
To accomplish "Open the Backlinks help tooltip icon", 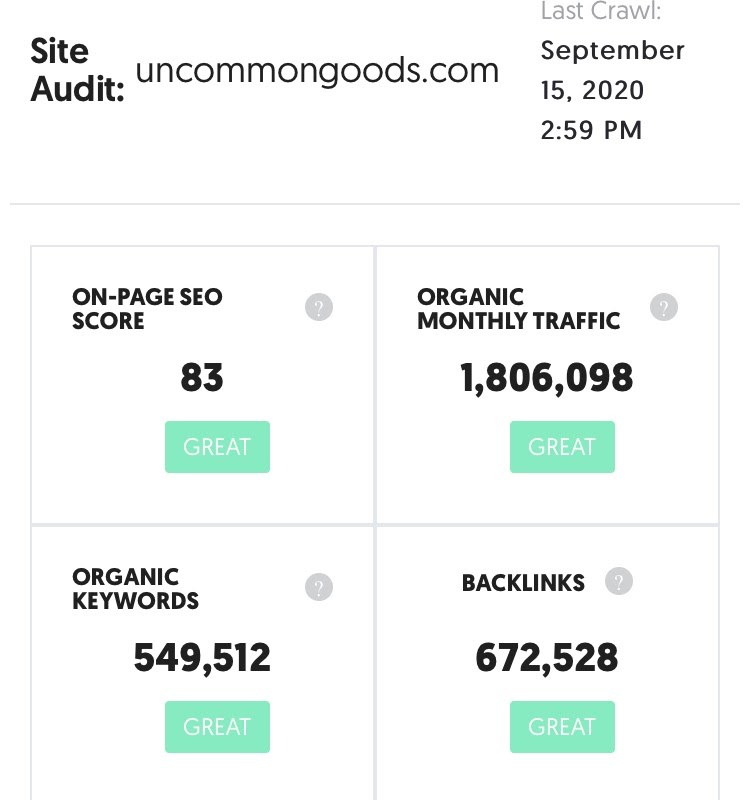I will [x=619, y=581].
